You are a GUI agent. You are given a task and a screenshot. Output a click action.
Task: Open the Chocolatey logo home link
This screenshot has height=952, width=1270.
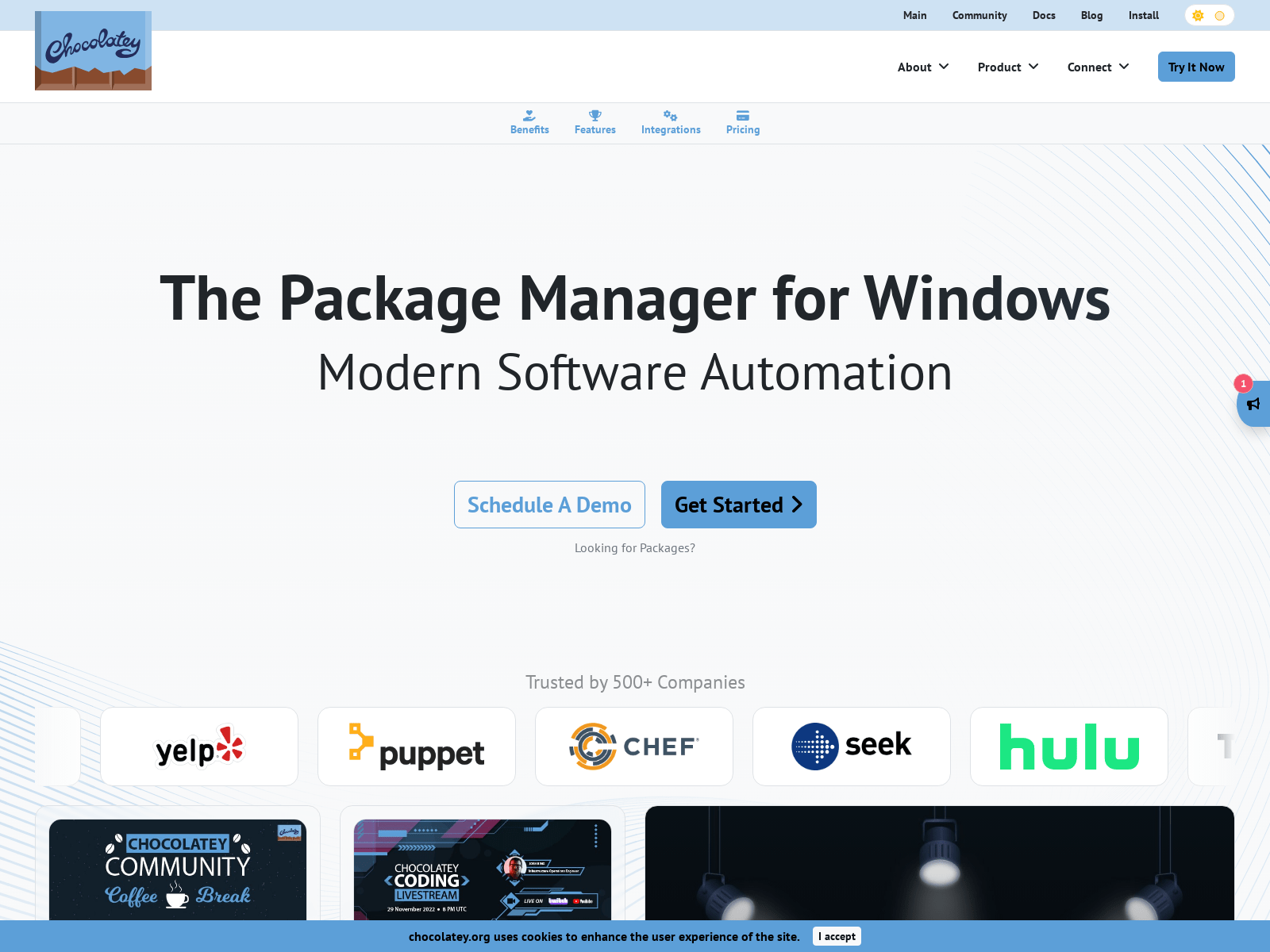(93, 51)
